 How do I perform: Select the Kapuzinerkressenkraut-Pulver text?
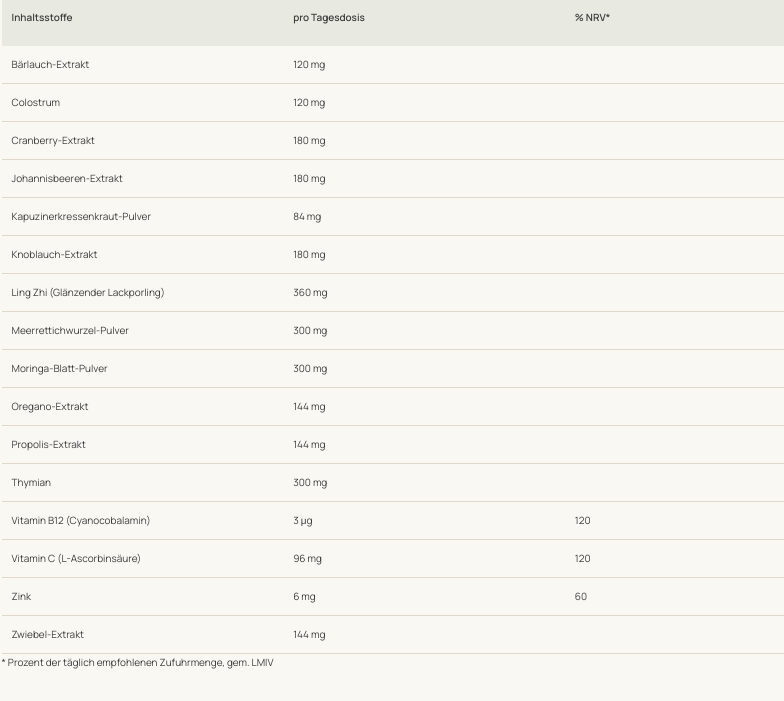81,217
